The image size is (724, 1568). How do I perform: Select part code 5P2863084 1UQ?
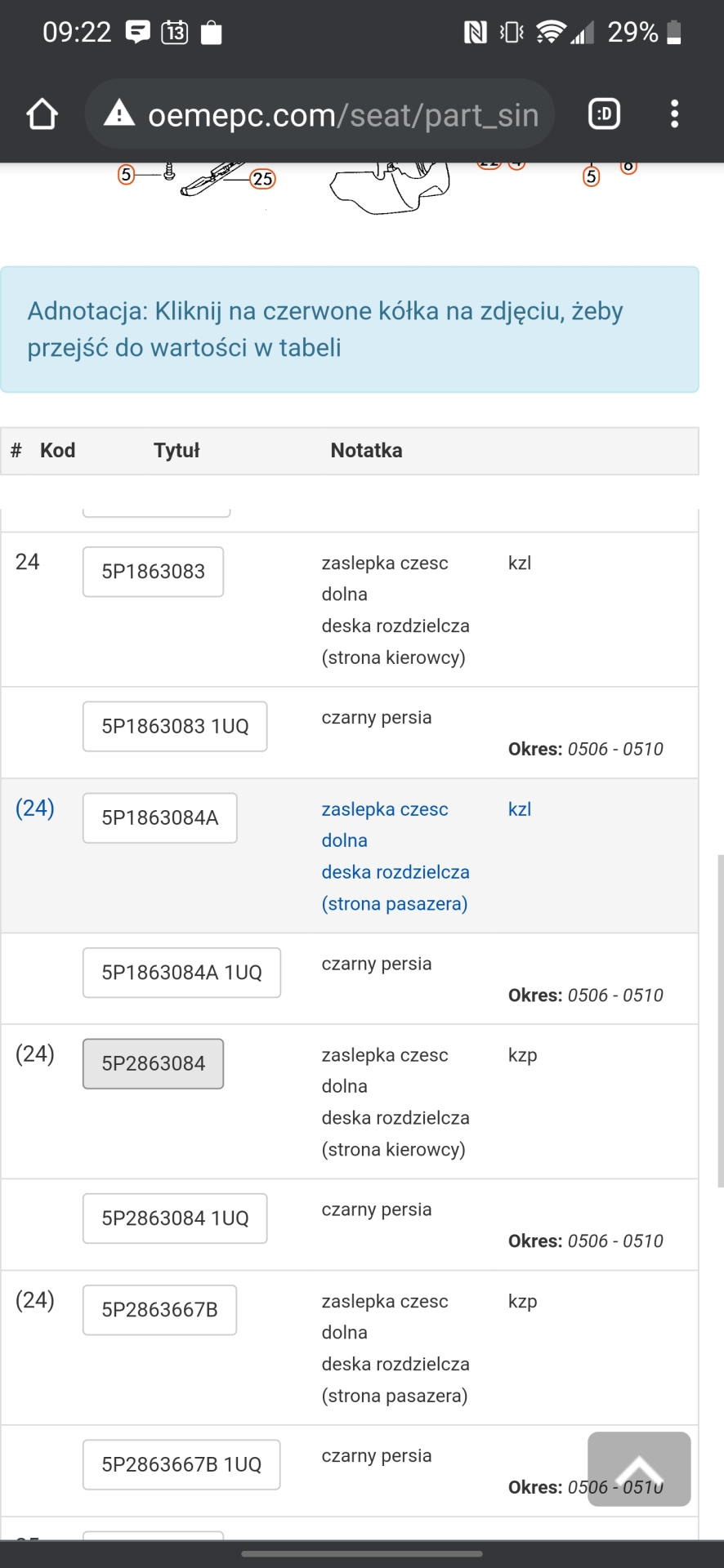(x=175, y=1218)
